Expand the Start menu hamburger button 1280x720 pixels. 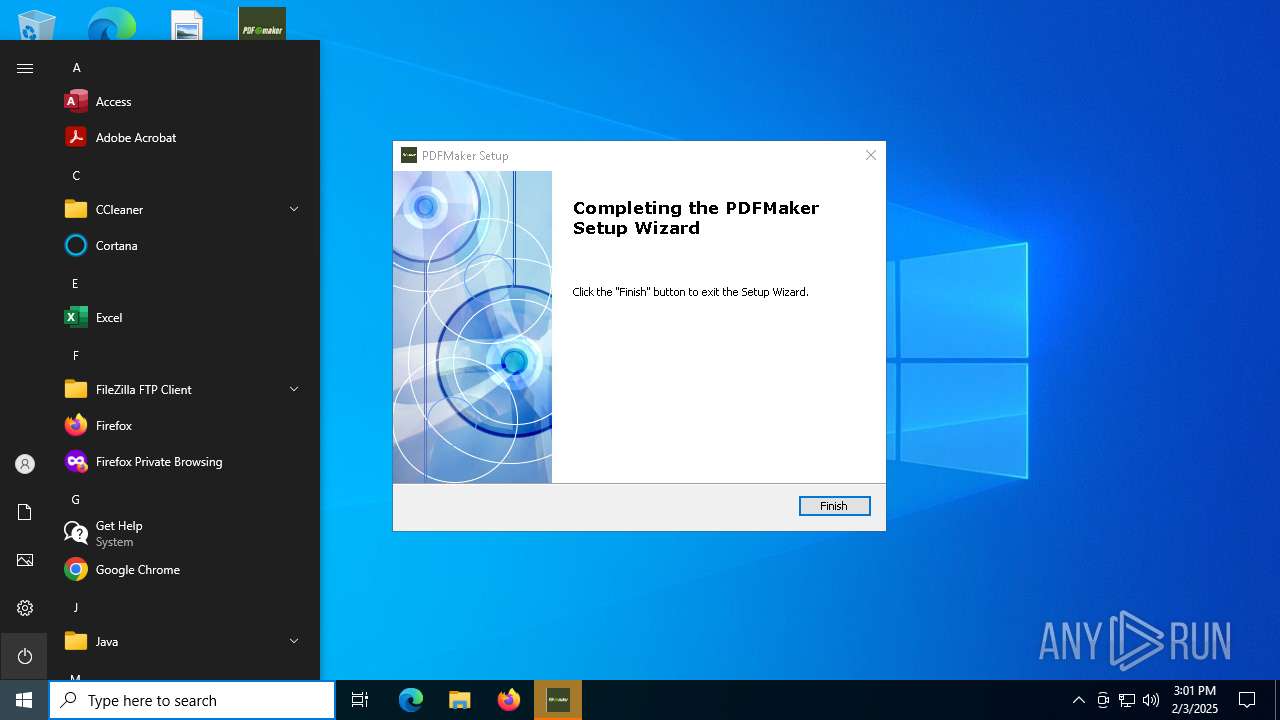point(25,68)
